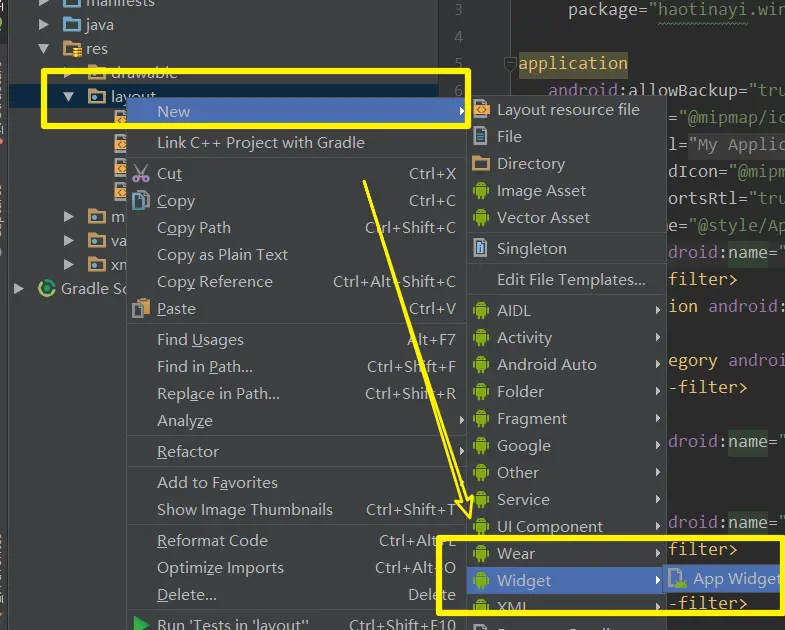
Task: Click the Layout resource file icon
Action: [481, 109]
